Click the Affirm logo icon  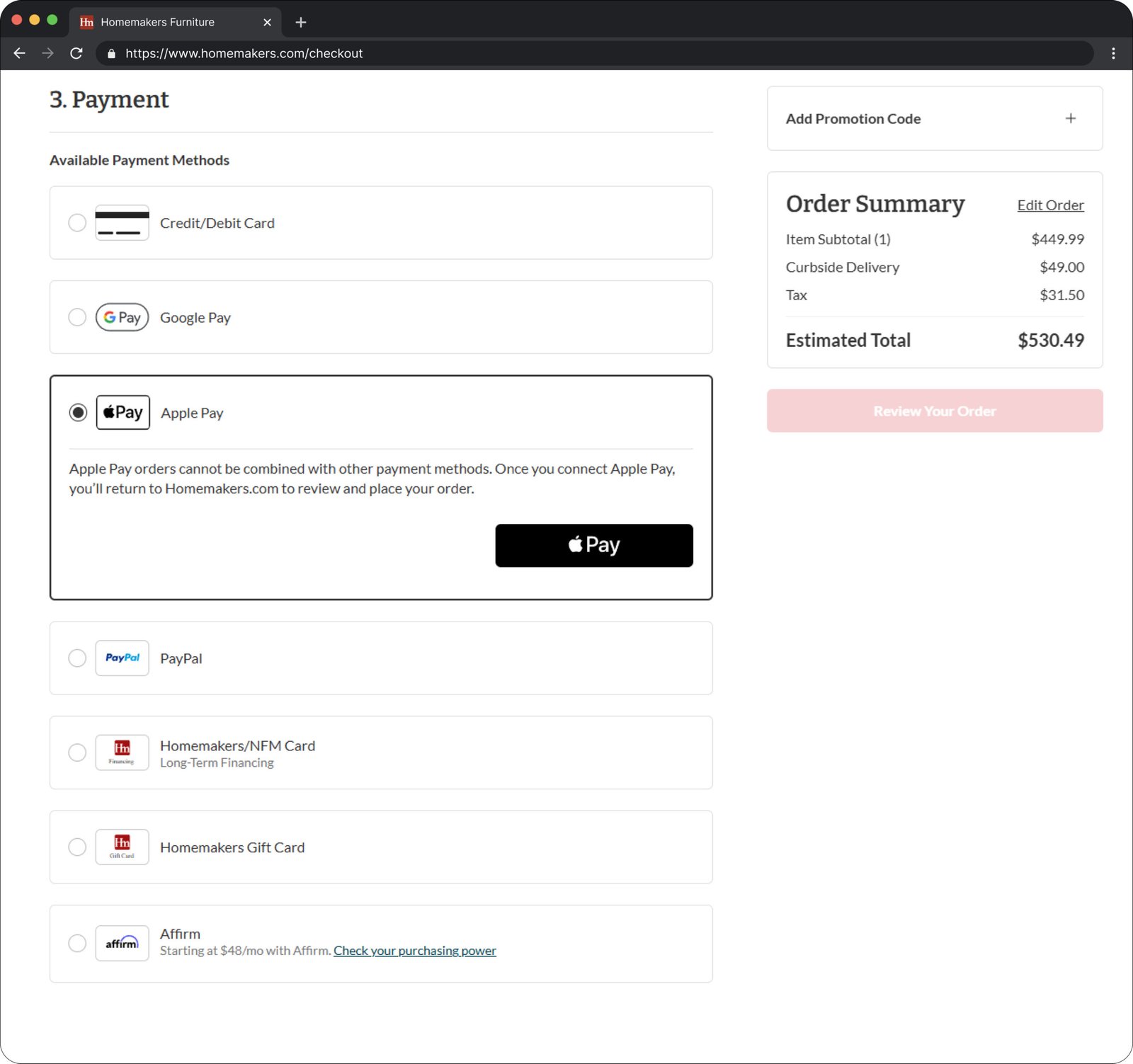[x=122, y=943]
